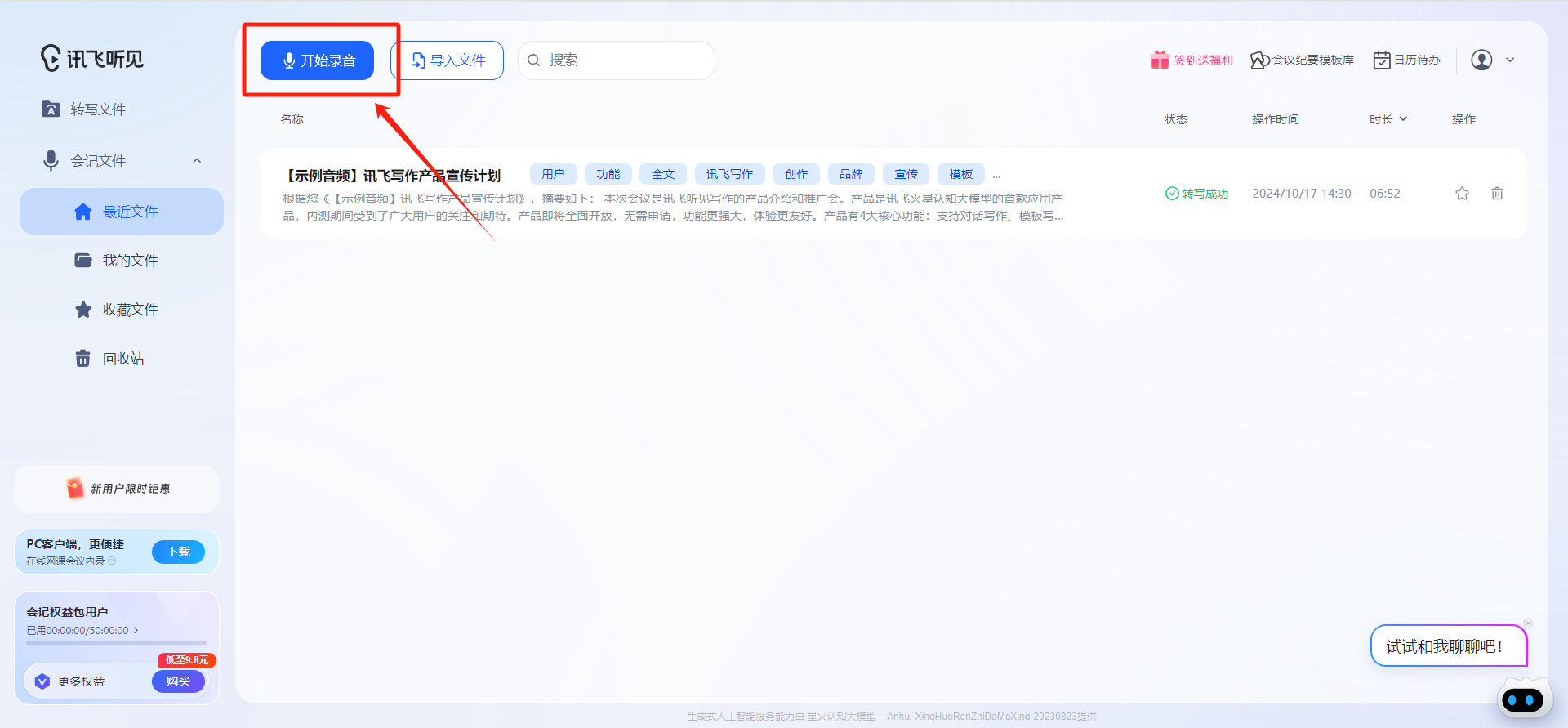Click the folder icon beside 我的文件
The width and height of the screenshot is (1568, 728).
(x=83, y=261)
